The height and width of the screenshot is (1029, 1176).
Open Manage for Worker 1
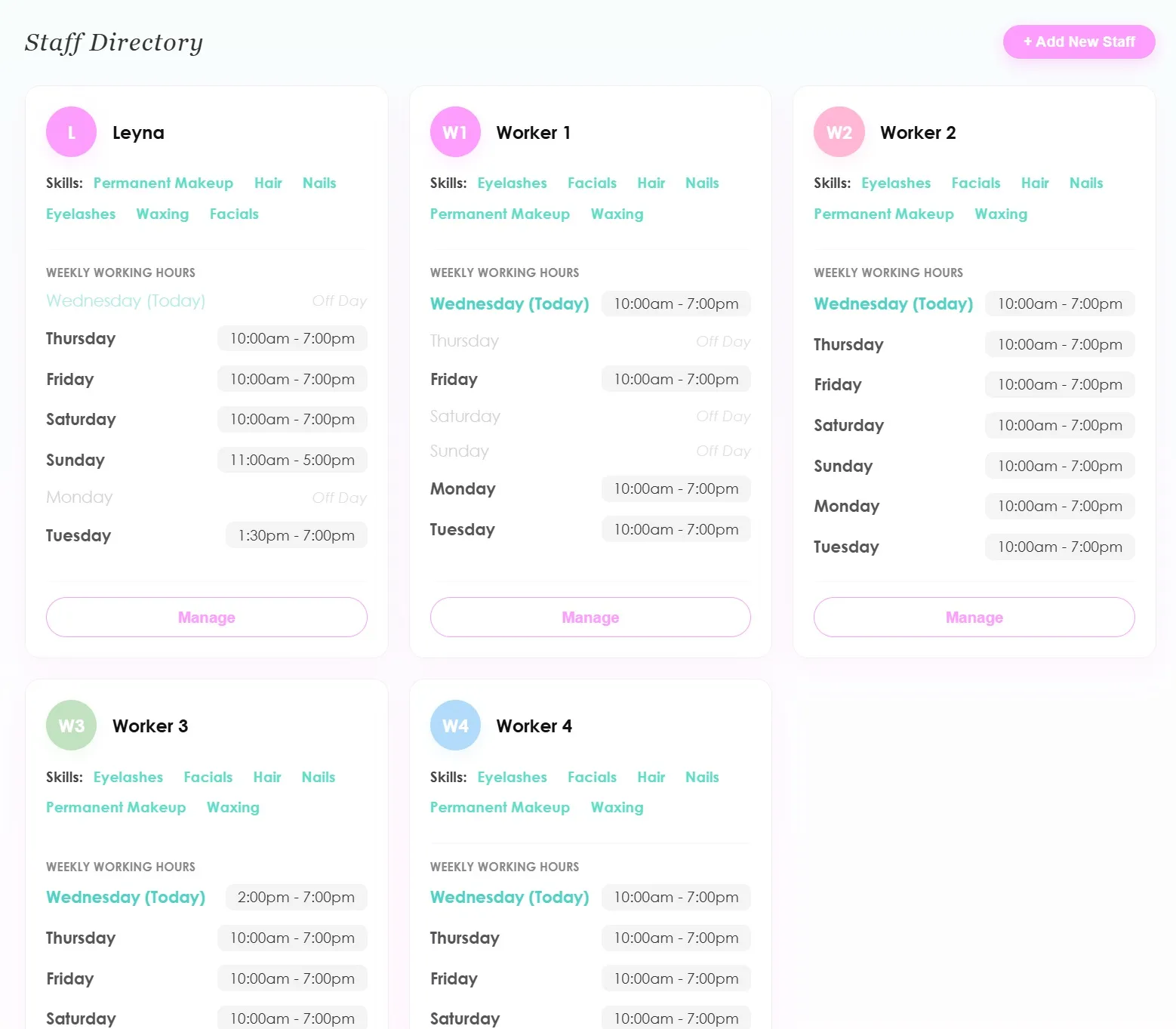tap(590, 618)
